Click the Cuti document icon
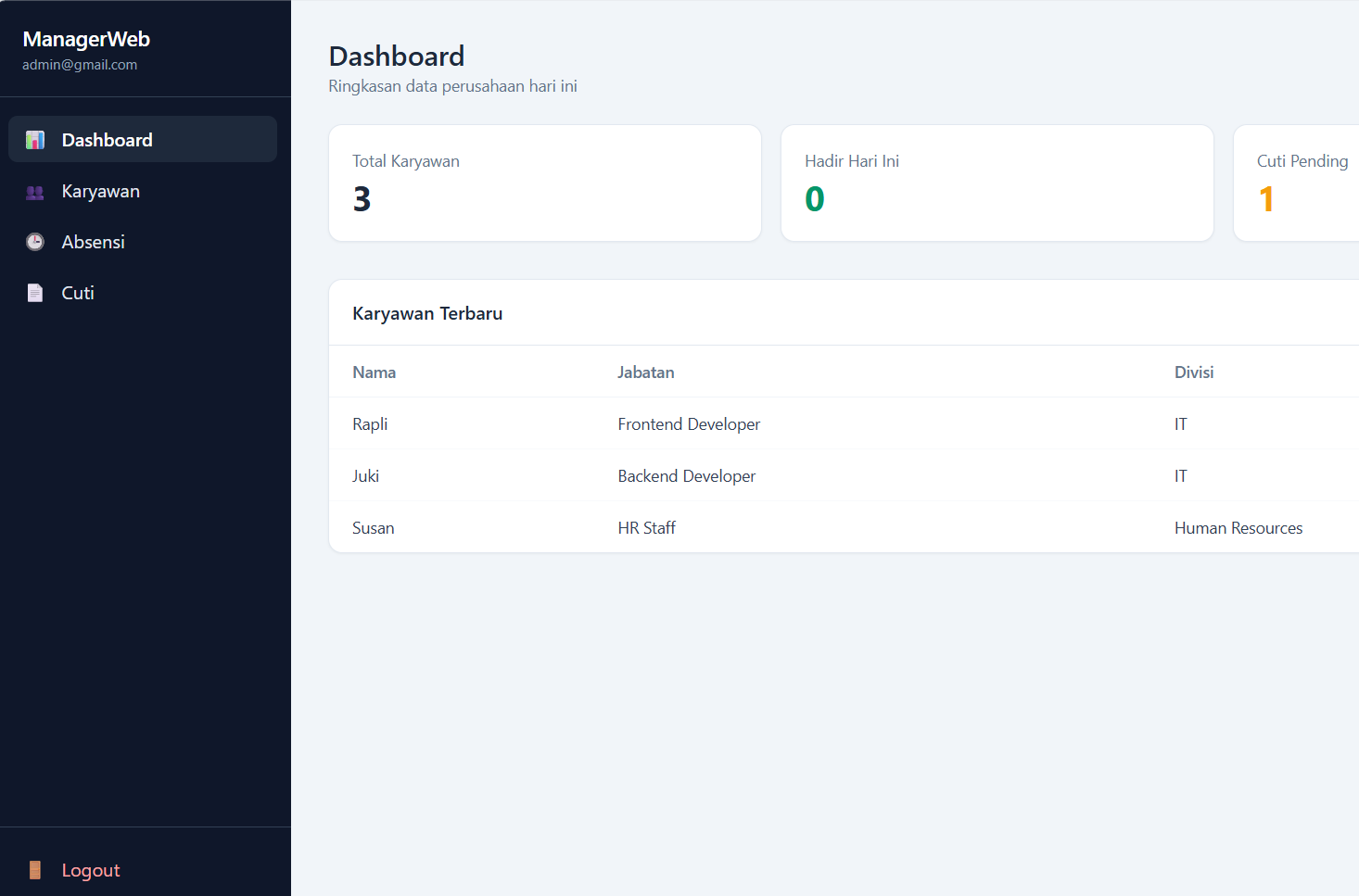 (x=35, y=293)
